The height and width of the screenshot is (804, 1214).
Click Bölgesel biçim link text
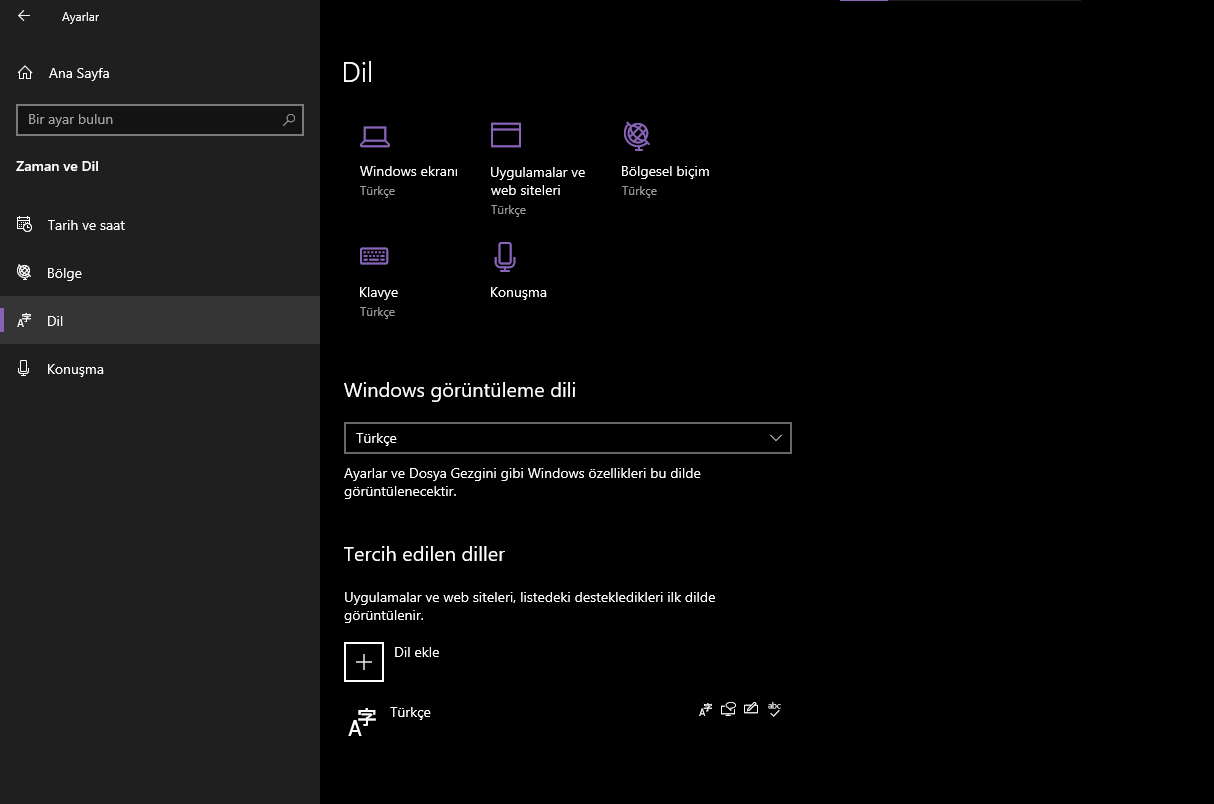click(x=665, y=171)
